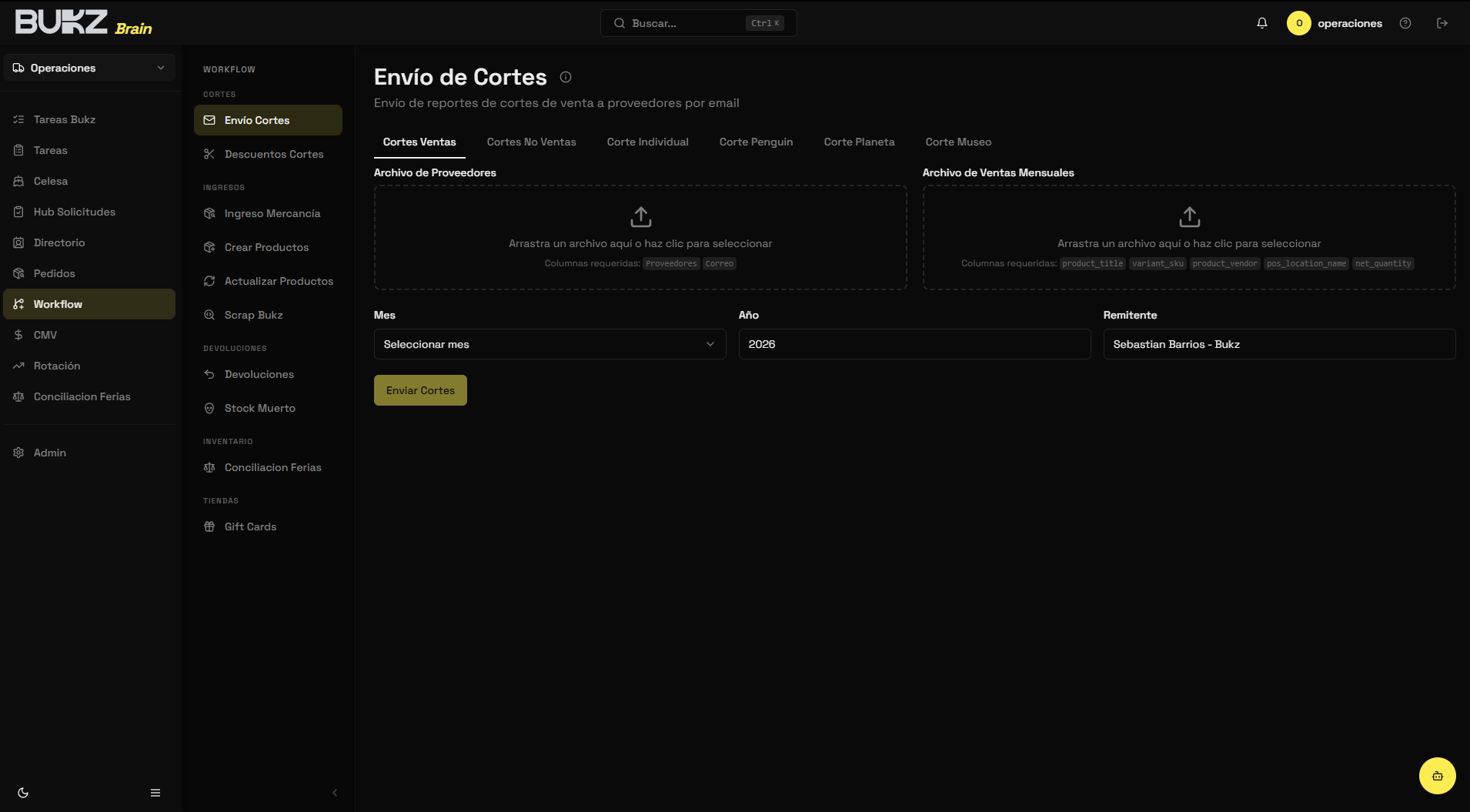Click the Rotación trend icon

(18, 366)
